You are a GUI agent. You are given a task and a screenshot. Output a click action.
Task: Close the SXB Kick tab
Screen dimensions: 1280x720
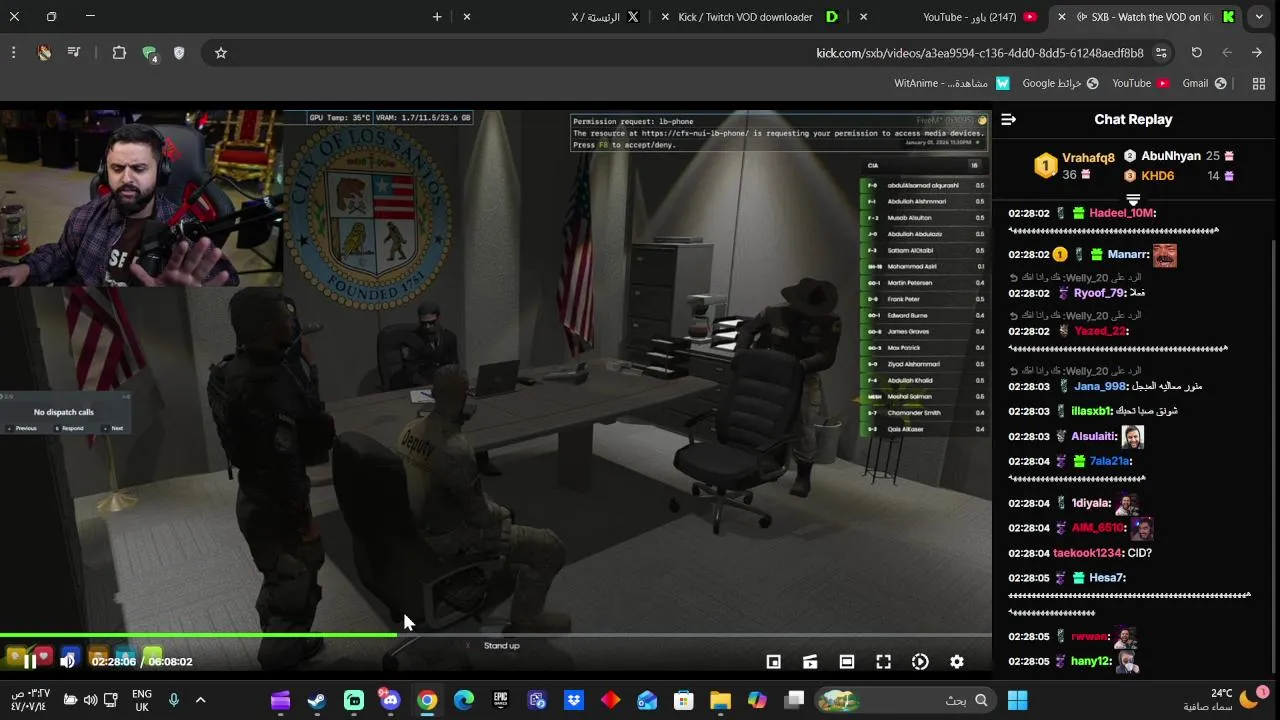tap(1062, 17)
